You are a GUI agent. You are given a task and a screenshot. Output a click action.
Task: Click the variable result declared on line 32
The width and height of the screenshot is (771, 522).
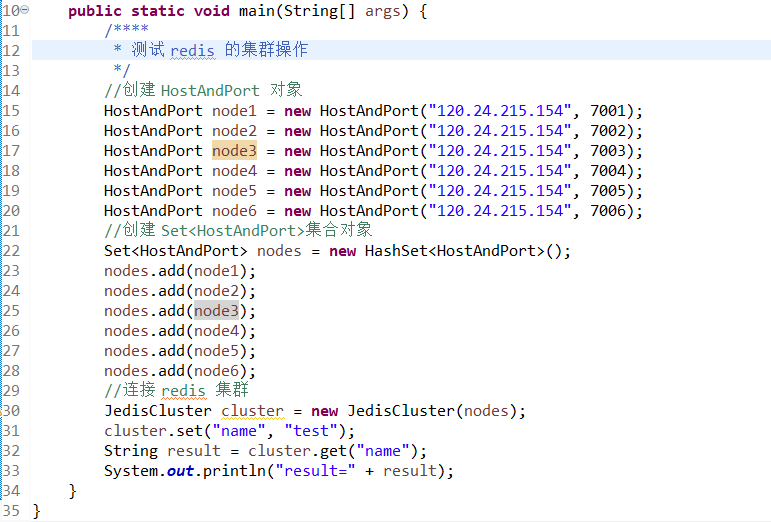[194, 451]
